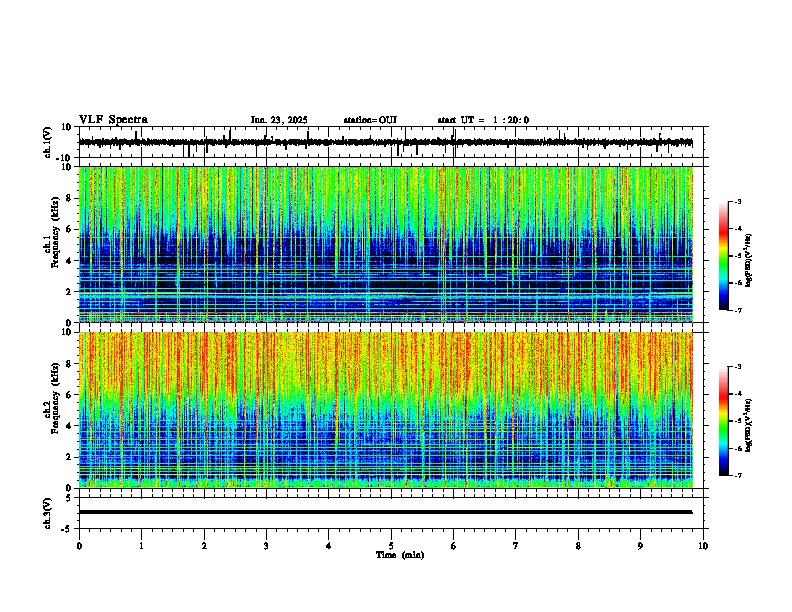Click the date text "Jan. 23, 2025"
The width and height of the screenshot is (792, 612).
[279, 120]
